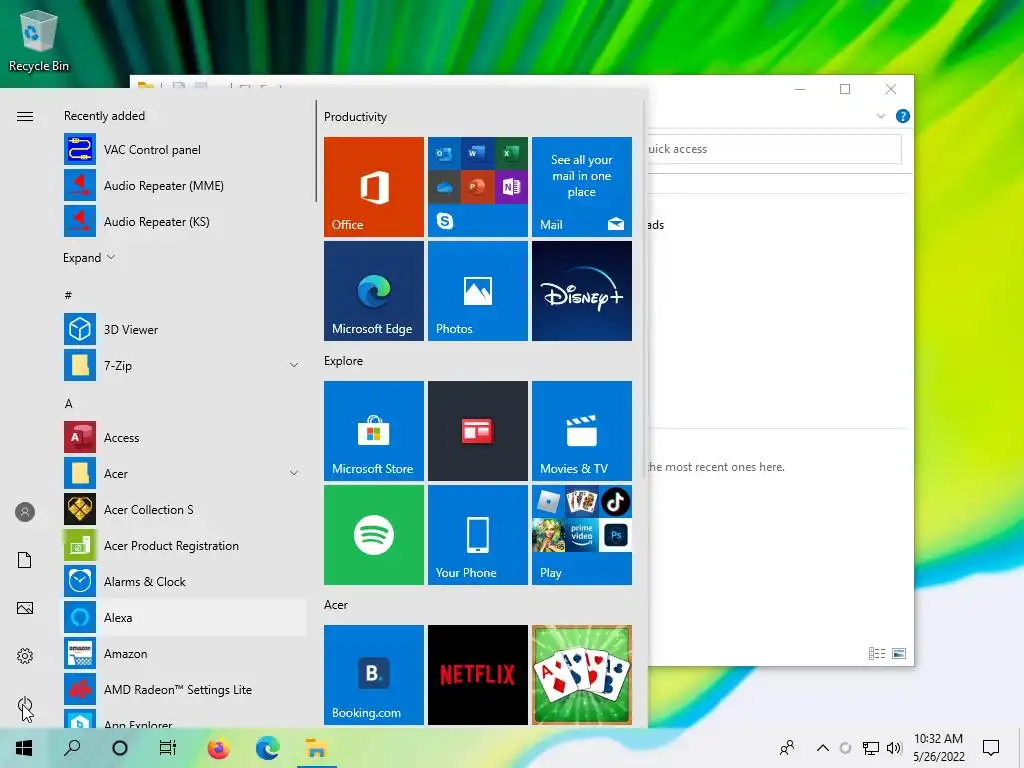Expand the Start menu hamburger
The height and width of the screenshot is (768, 1024).
(25, 116)
